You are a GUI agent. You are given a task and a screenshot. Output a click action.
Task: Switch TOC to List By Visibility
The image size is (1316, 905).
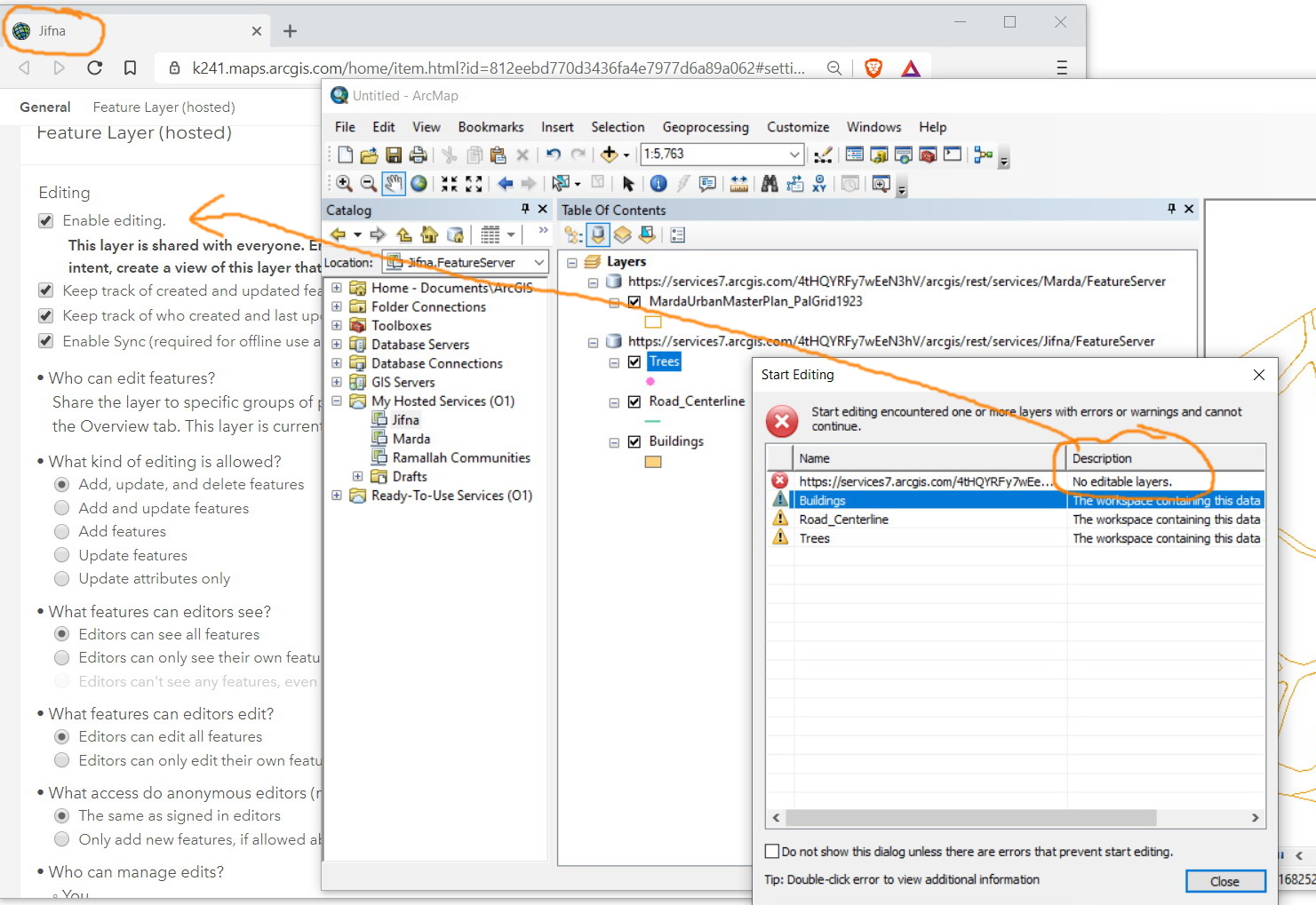(622, 235)
